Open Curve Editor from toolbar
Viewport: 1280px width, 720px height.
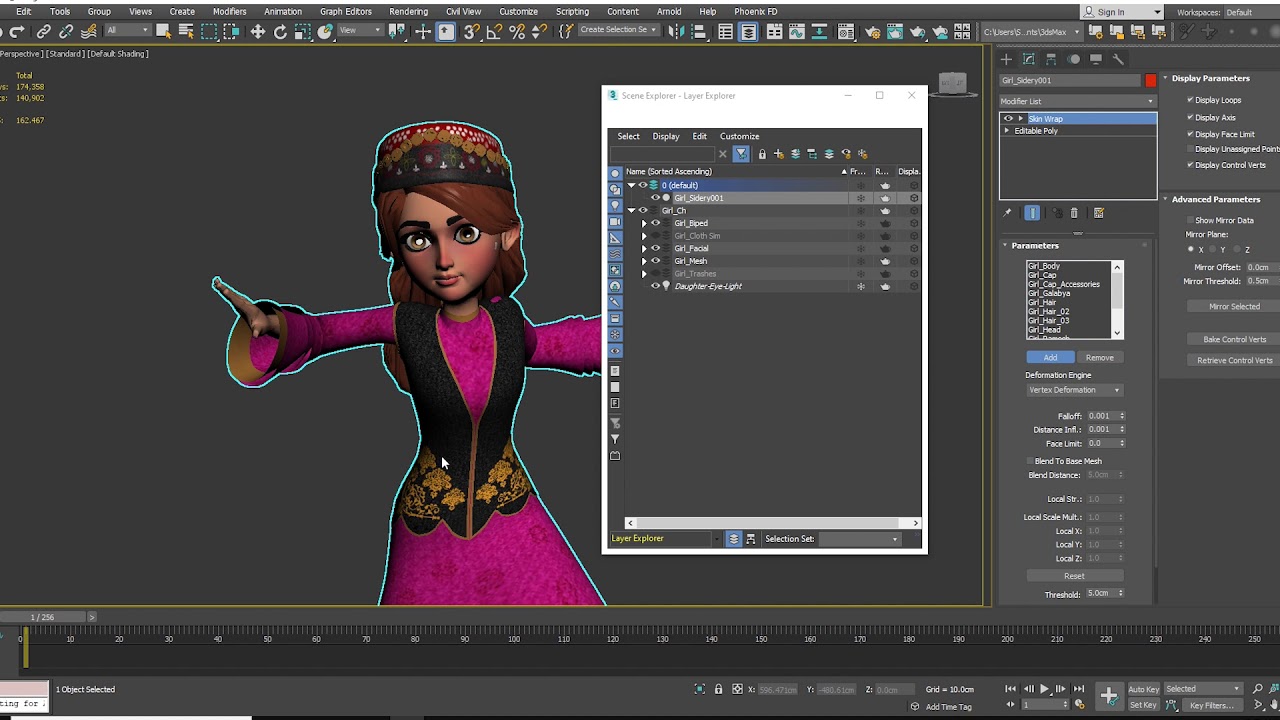[798, 32]
